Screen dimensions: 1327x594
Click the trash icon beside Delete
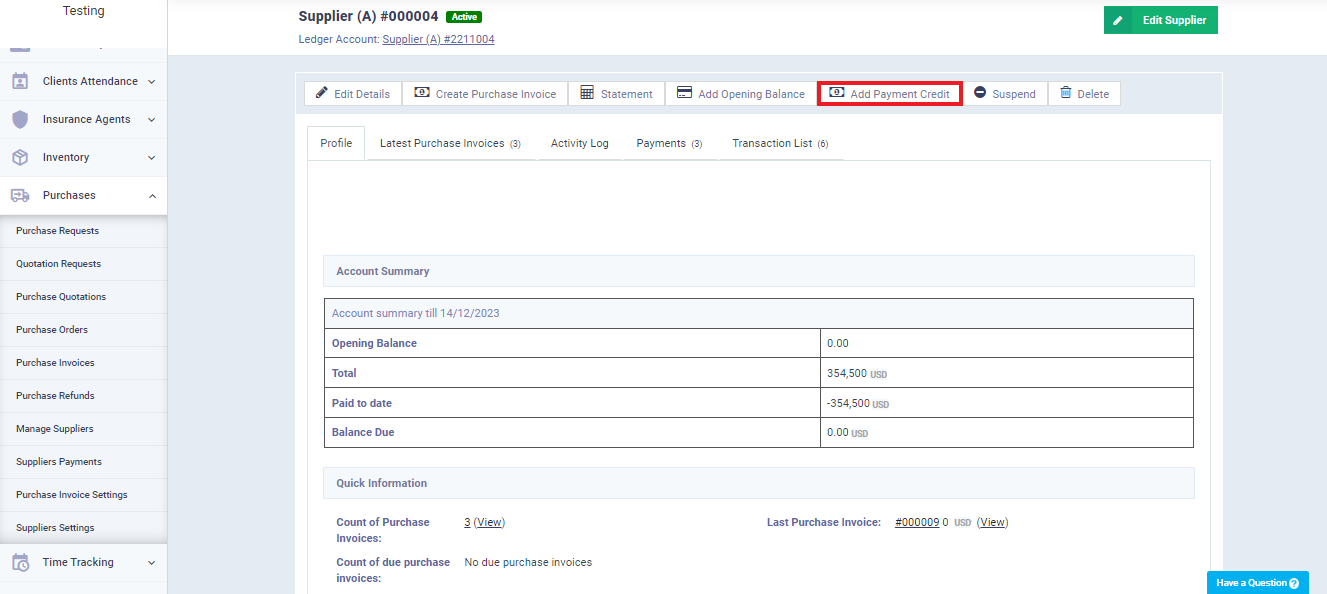(1066, 93)
